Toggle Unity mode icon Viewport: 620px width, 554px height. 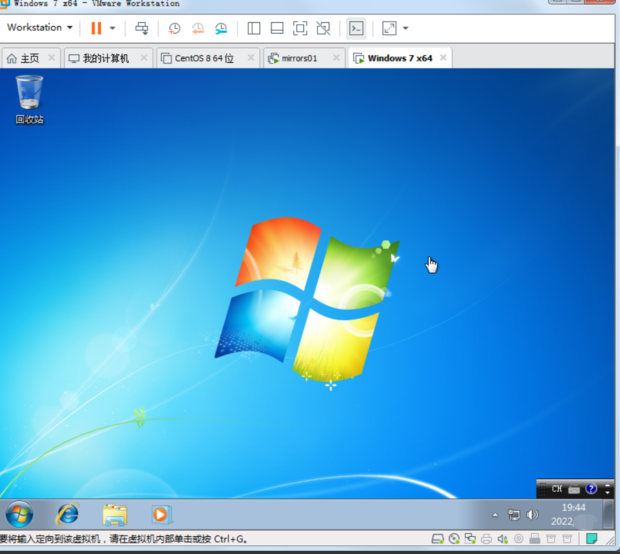pyautogui.click(x=323, y=28)
